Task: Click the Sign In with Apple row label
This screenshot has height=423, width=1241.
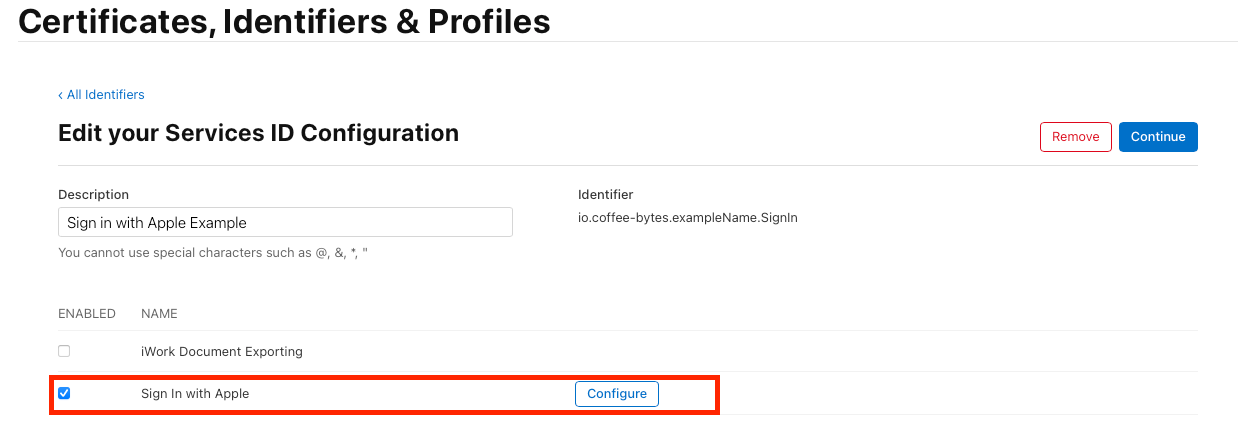Action: click(195, 394)
